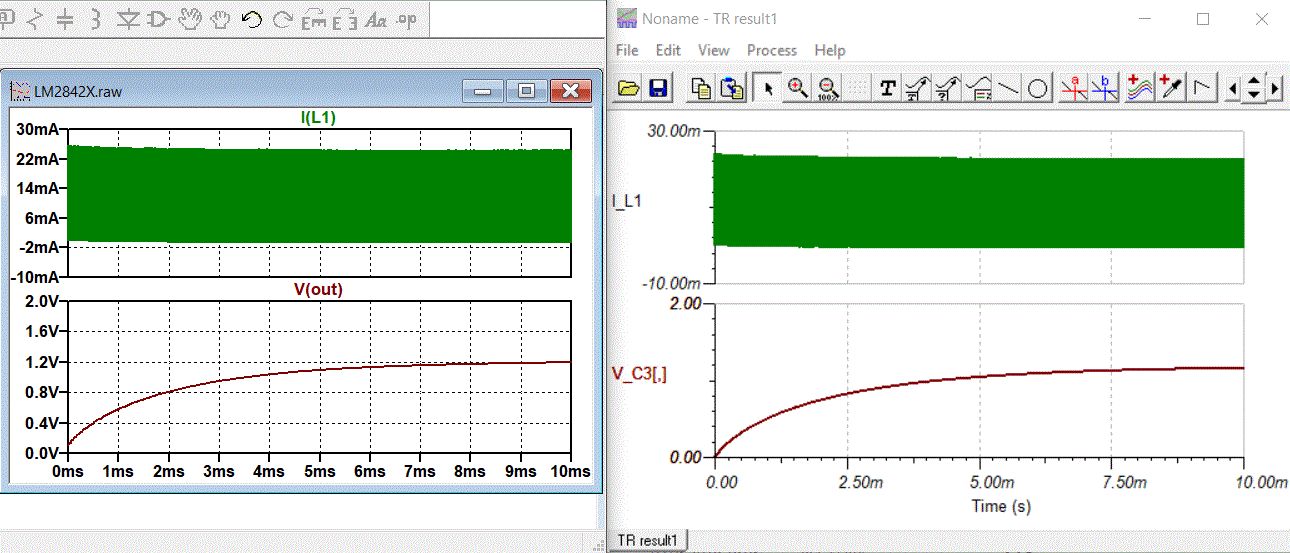Minimize the LM2842X.raw waveform window
1290x553 pixels.
(x=484, y=91)
